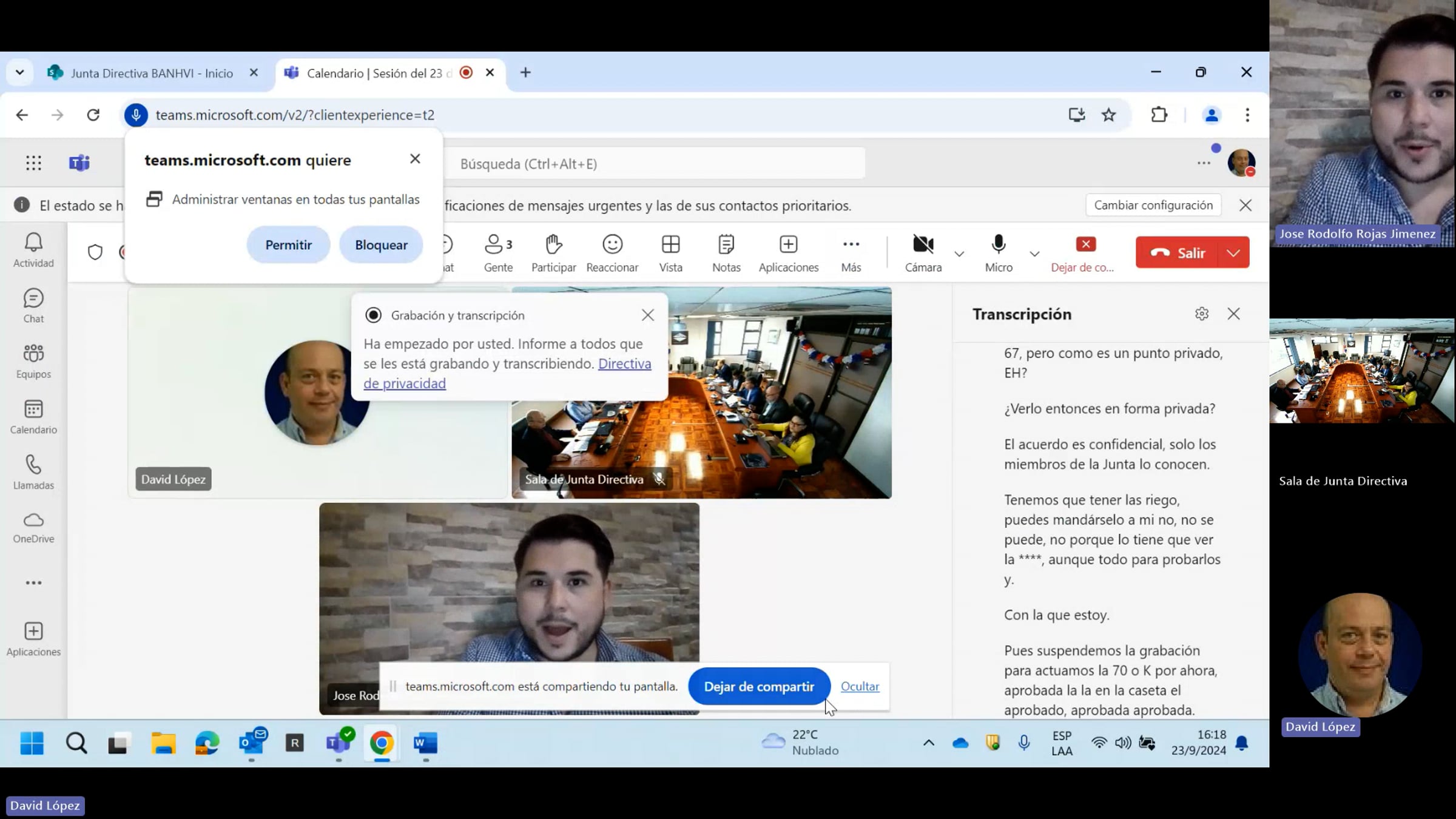1456x819 pixels.
Task: Open Equipos in the Teams sidebar
Action: [33, 362]
